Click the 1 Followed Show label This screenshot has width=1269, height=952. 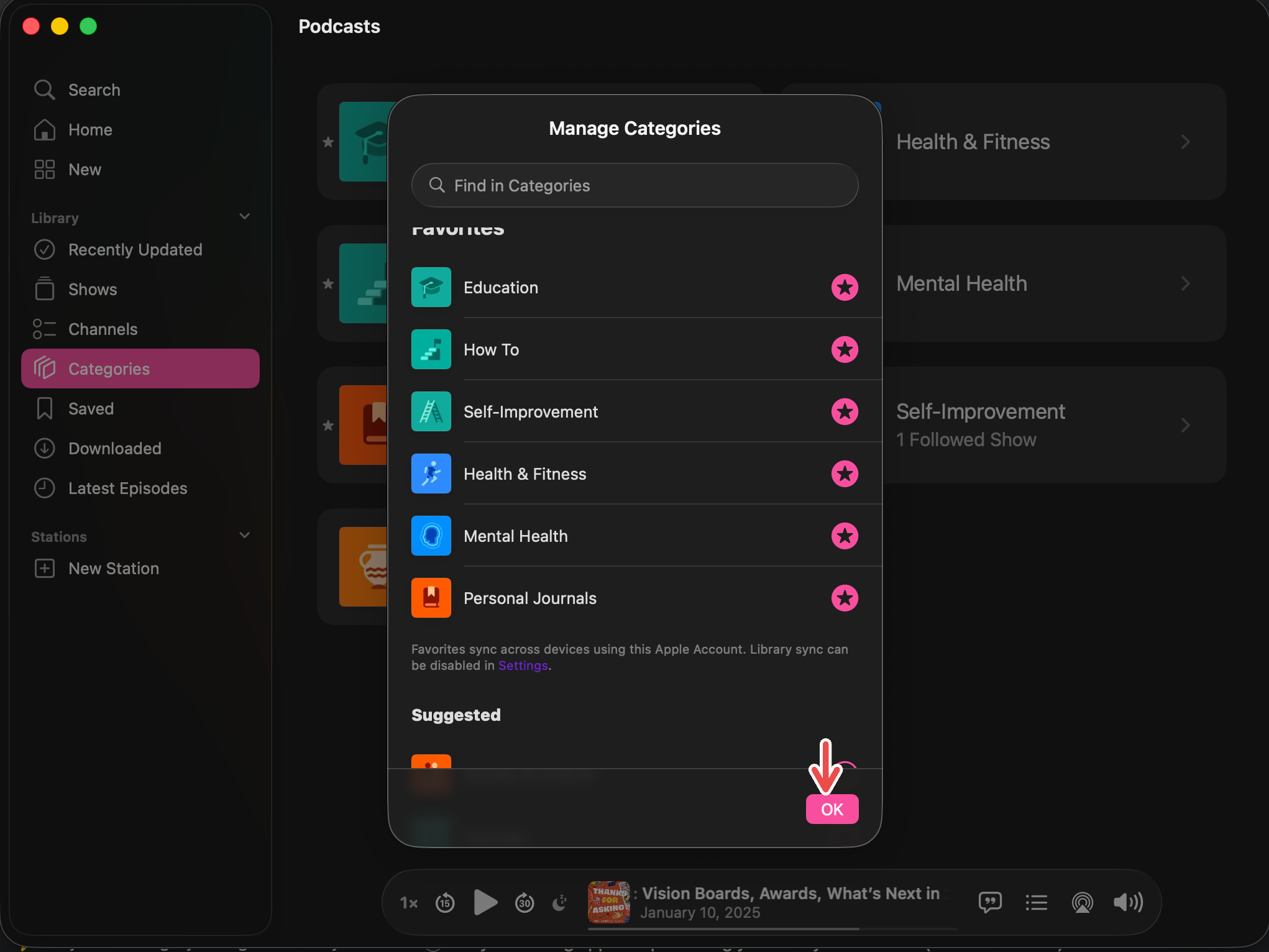pos(966,439)
